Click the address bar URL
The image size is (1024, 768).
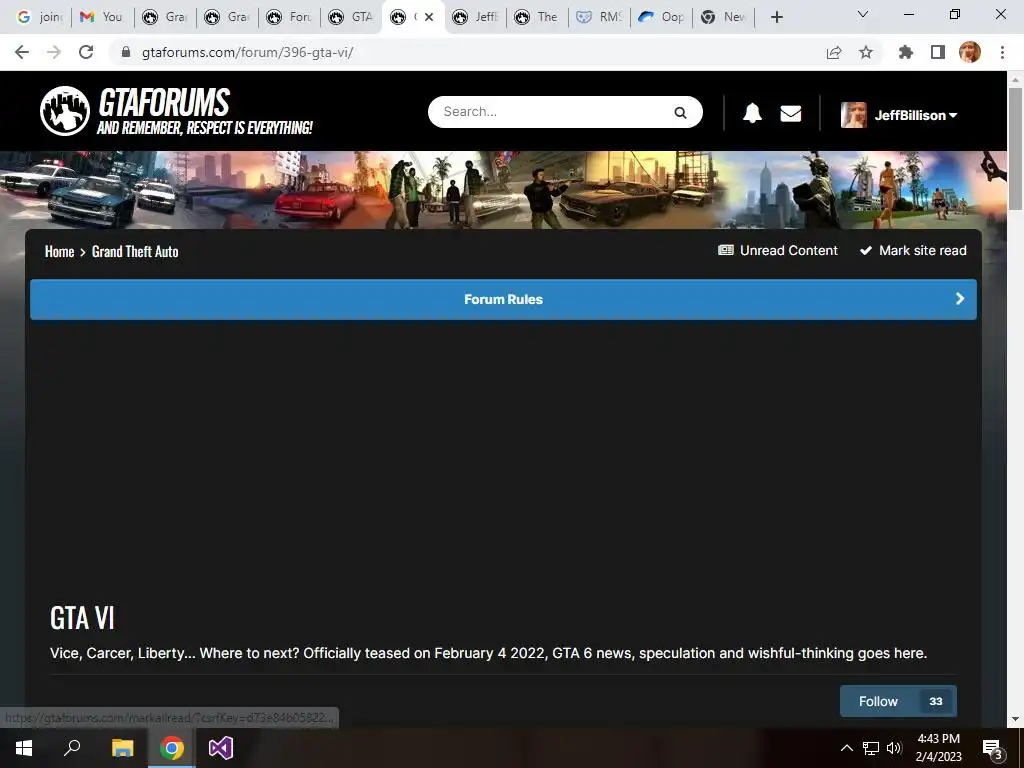pos(248,52)
